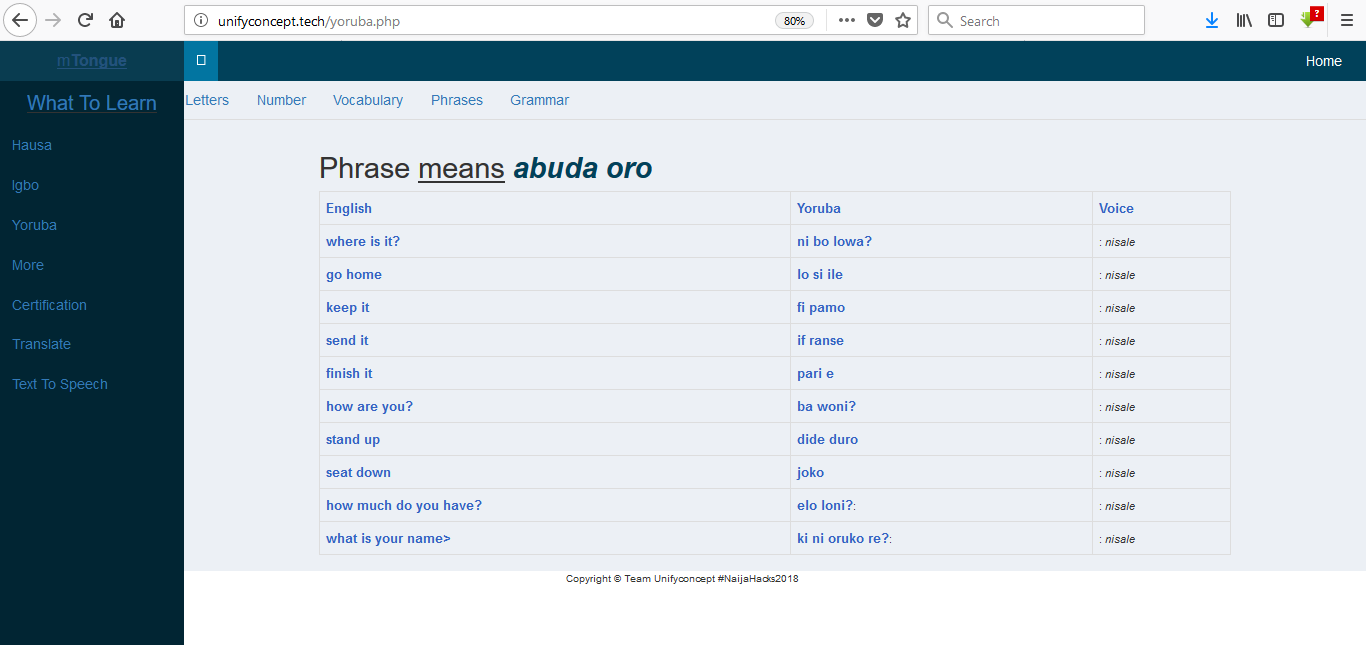Click the underlined word 'means' in heading
1366x645 pixels.
tap(461, 168)
